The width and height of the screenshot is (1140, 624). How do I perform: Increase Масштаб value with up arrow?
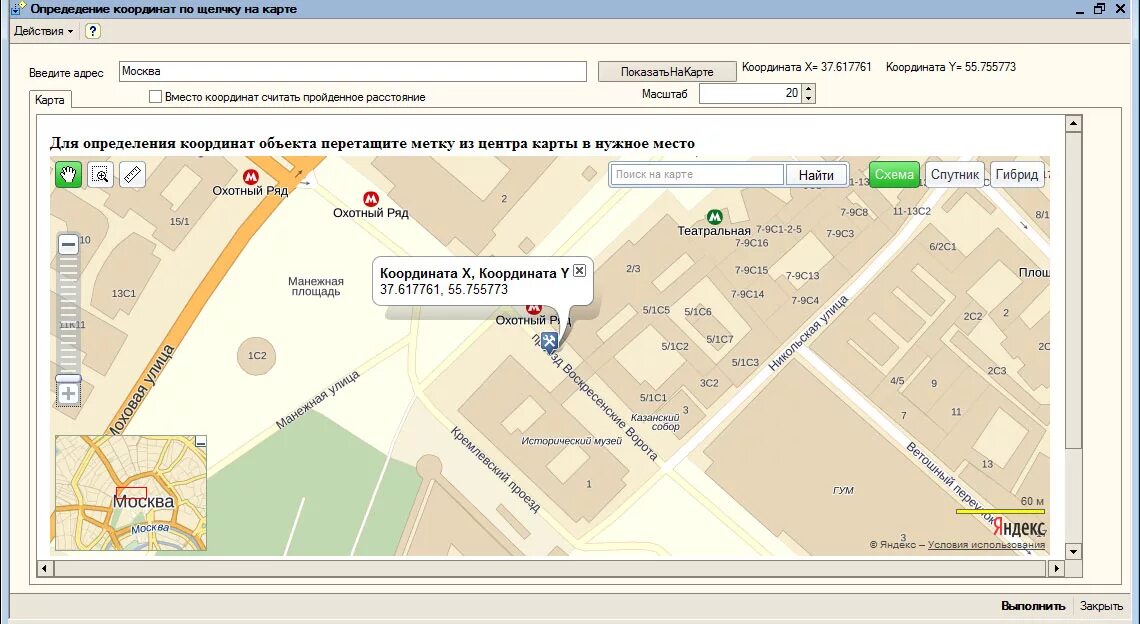click(x=808, y=88)
